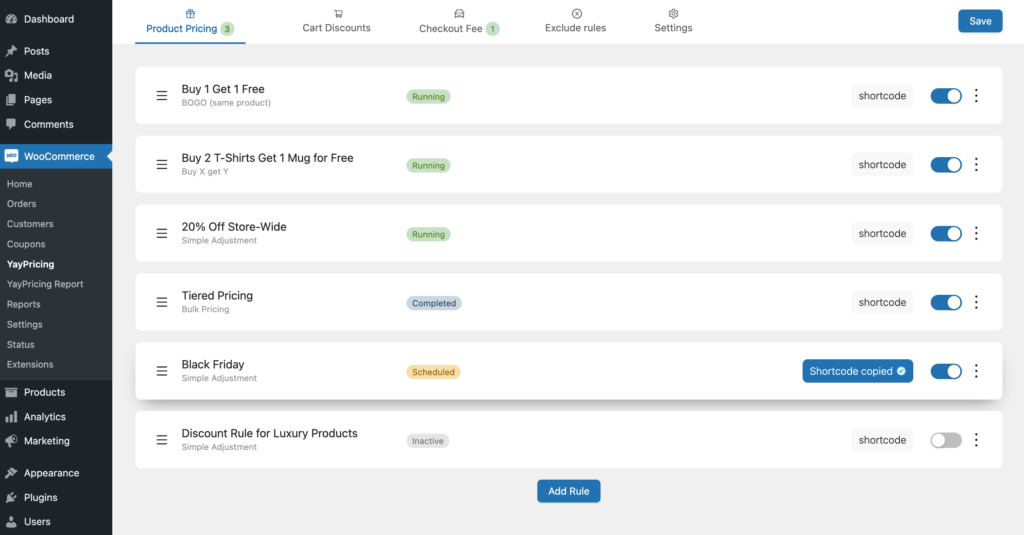The image size is (1024, 535).
Task: Click the Marketing megaphone icon in sidebar
Action: [11, 441]
